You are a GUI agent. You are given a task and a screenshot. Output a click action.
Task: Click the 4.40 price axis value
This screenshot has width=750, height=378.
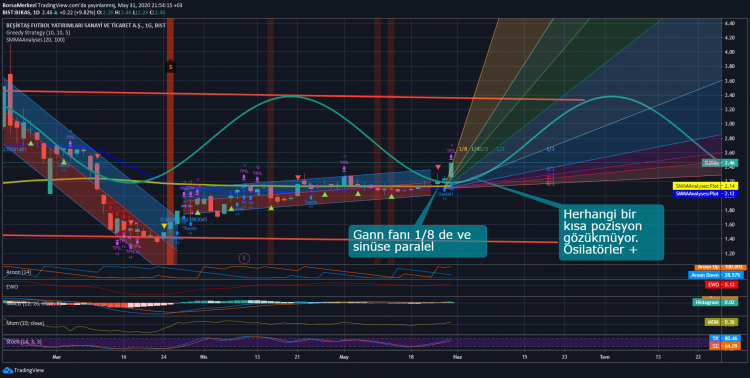[729, 23]
